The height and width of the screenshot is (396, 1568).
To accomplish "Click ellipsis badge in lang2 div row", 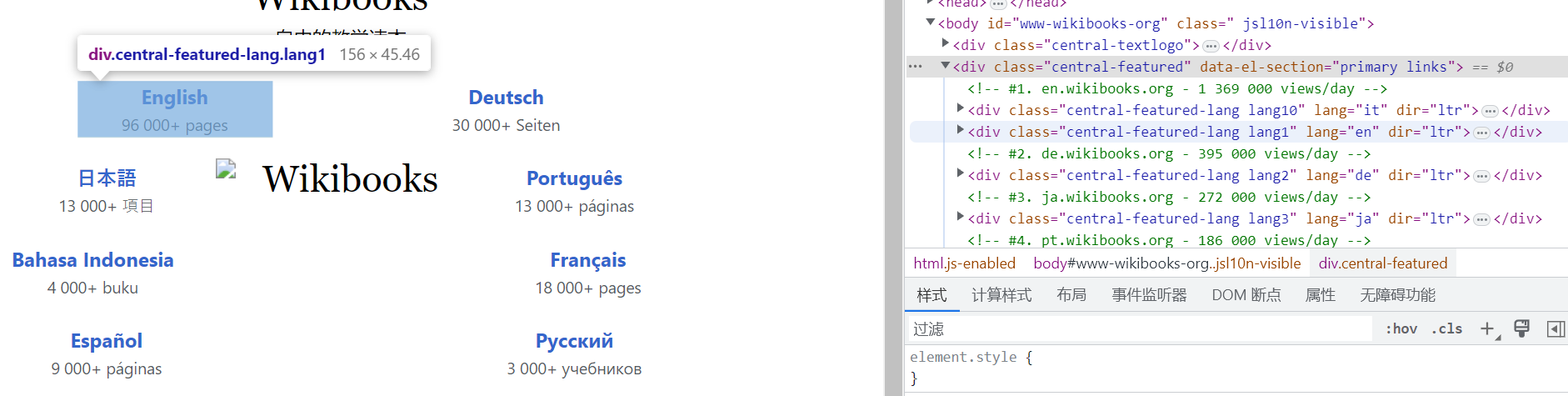I will (1481, 176).
